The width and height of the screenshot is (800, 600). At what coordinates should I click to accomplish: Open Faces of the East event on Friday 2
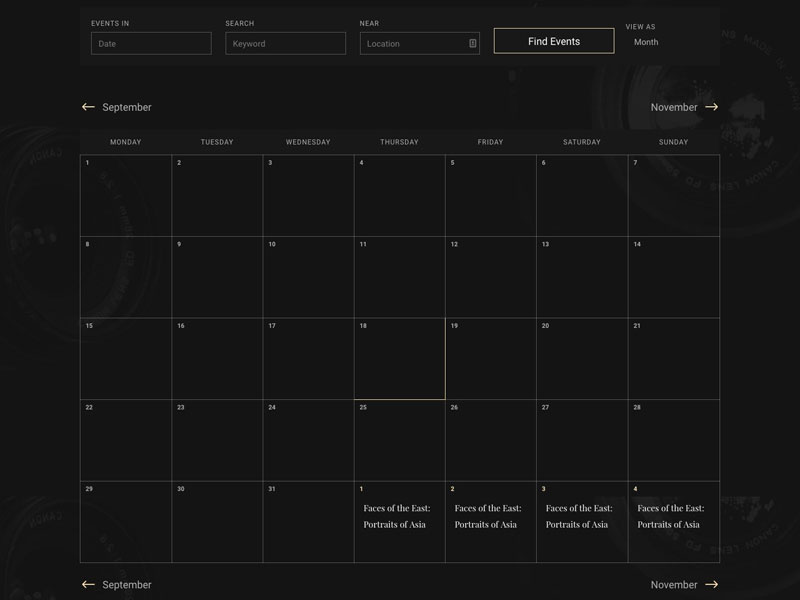click(488, 516)
